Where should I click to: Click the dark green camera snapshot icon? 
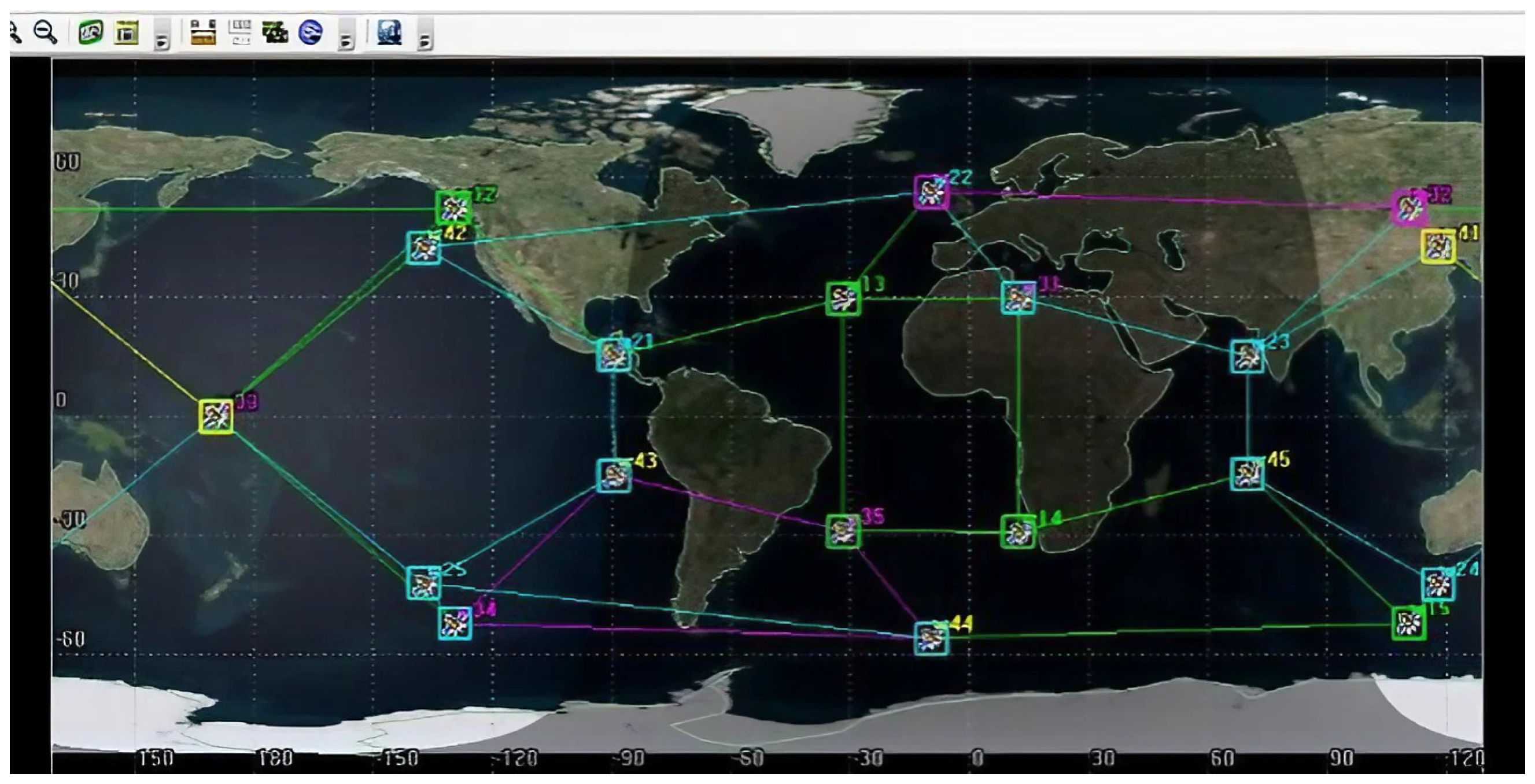[275, 32]
